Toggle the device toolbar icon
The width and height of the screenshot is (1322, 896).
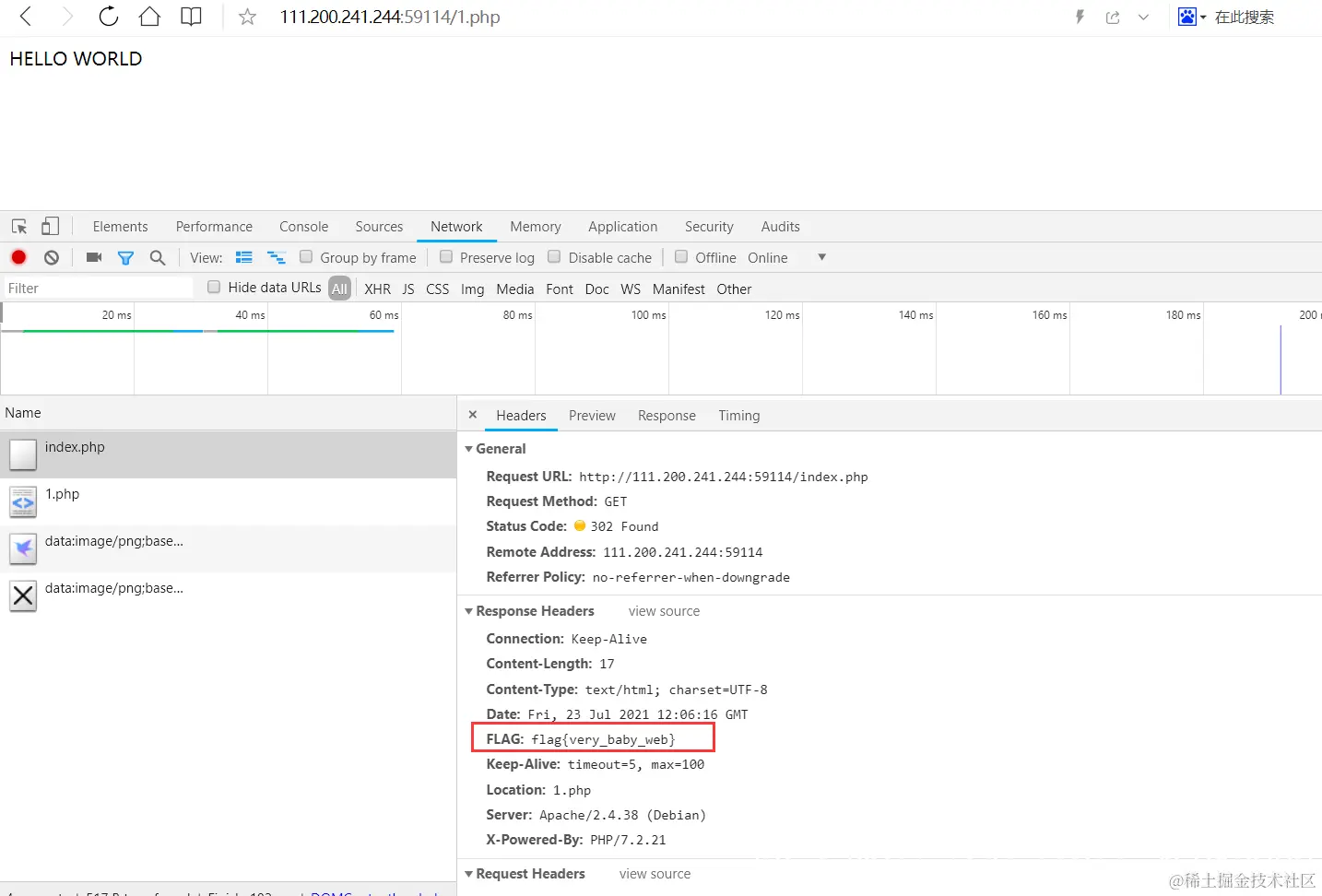51,226
